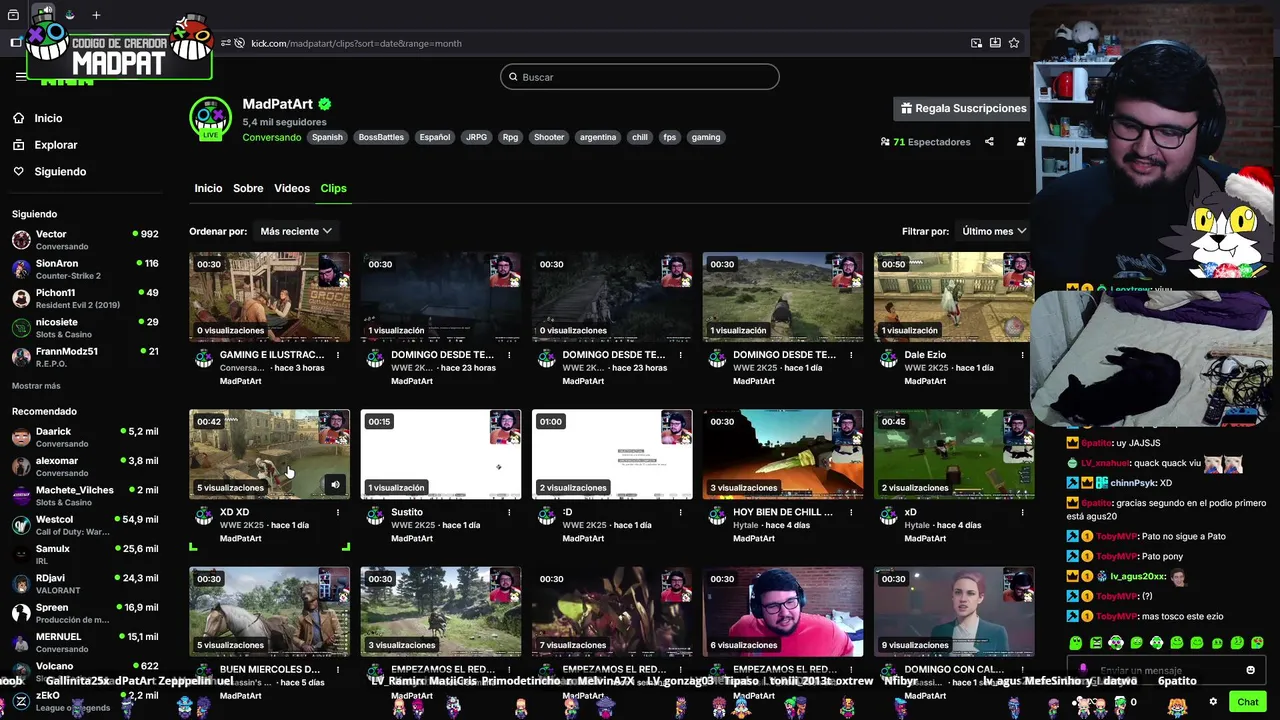Image resolution: width=1280 pixels, height=720 pixels.
Task: Open the tab overview icon in browser
Action: 13,15
